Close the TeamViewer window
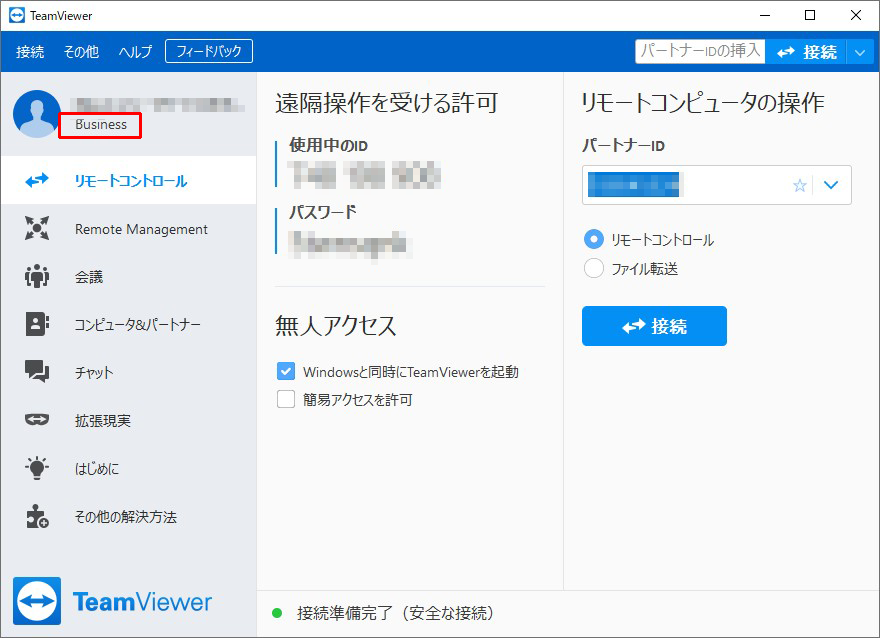Screen dimensions: 880x638 [x=855, y=15]
